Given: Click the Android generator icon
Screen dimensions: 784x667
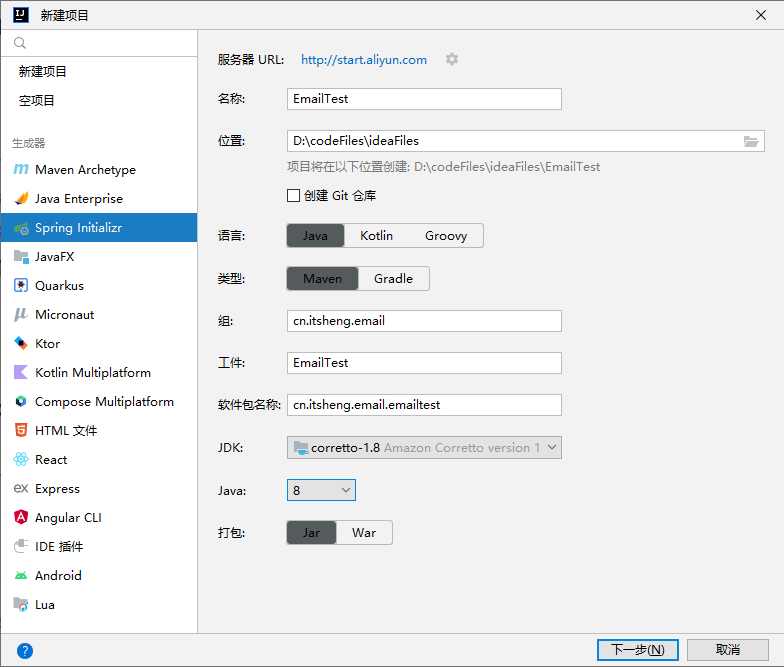Looking at the screenshot, I should point(21,576).
